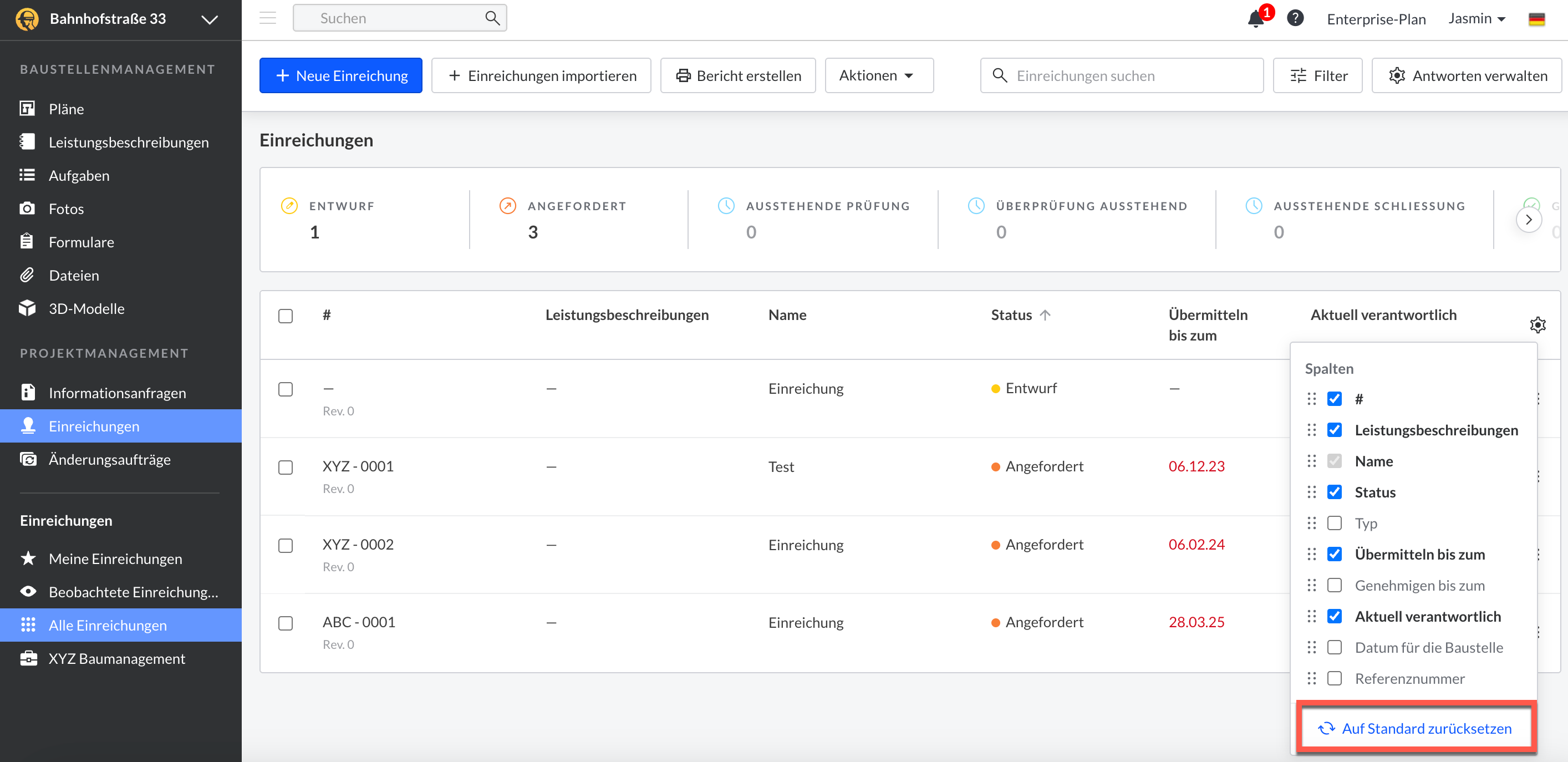Screen dimensions: 1568x762
Task: Click the date 28.03.25
Action: tap(1196, 622)
